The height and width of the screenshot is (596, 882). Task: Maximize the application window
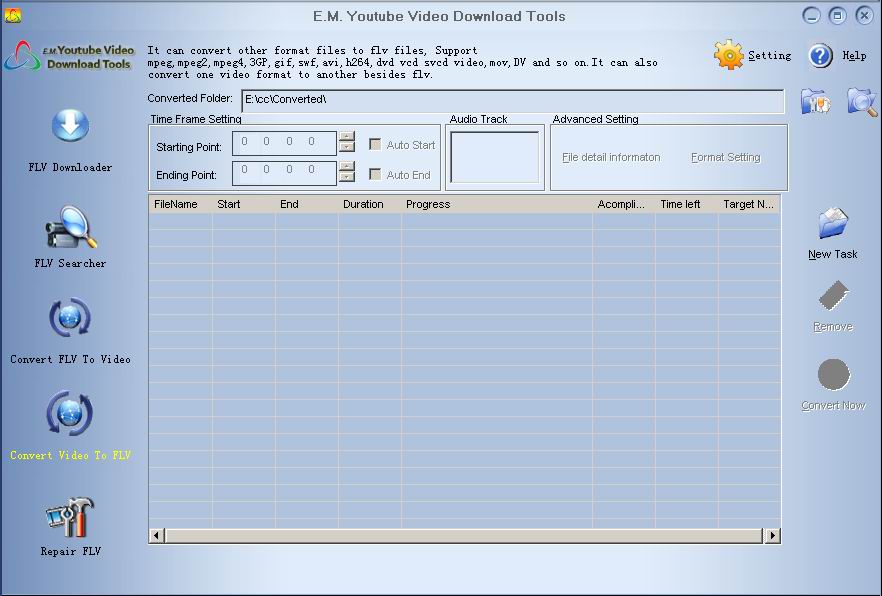838,16
